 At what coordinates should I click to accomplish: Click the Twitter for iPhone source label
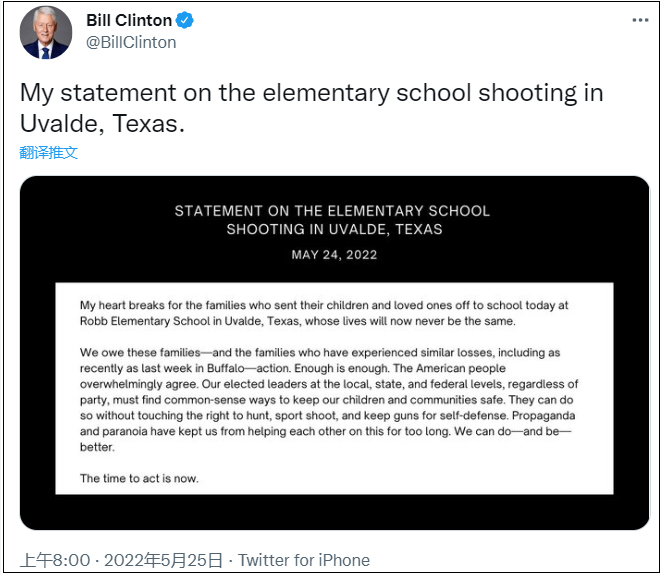point(304,560)
